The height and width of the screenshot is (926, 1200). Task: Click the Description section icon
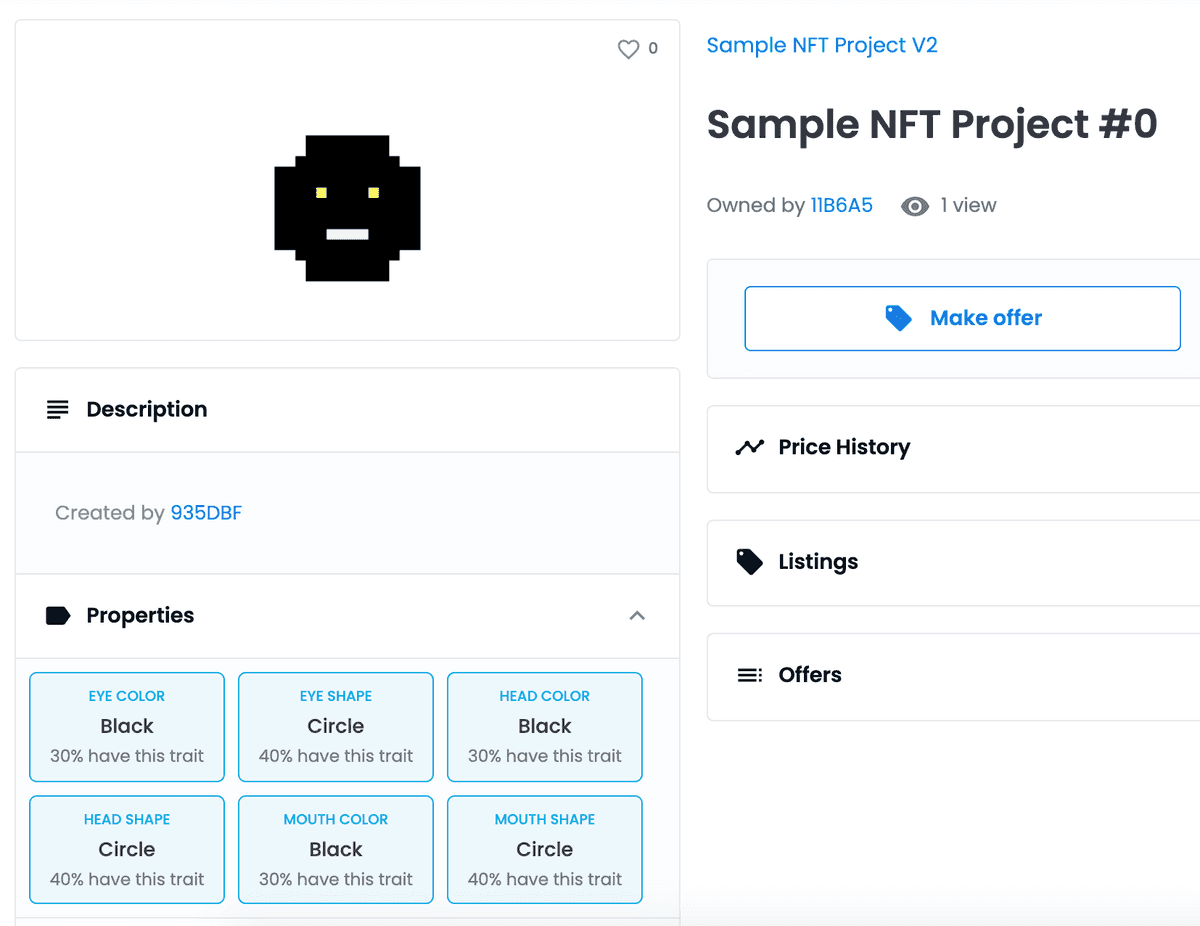57,408
